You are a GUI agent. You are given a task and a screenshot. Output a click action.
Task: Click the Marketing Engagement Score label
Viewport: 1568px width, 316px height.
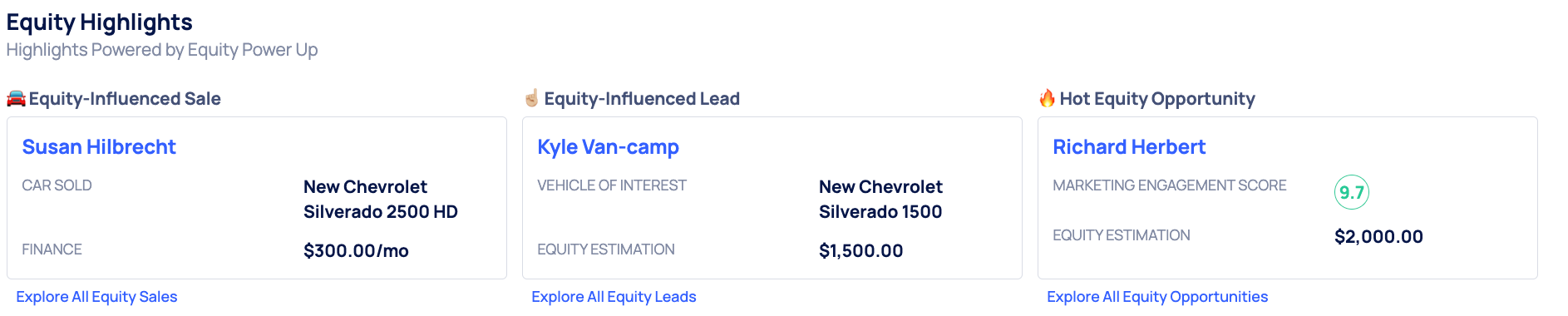[x=1170, y=185]
